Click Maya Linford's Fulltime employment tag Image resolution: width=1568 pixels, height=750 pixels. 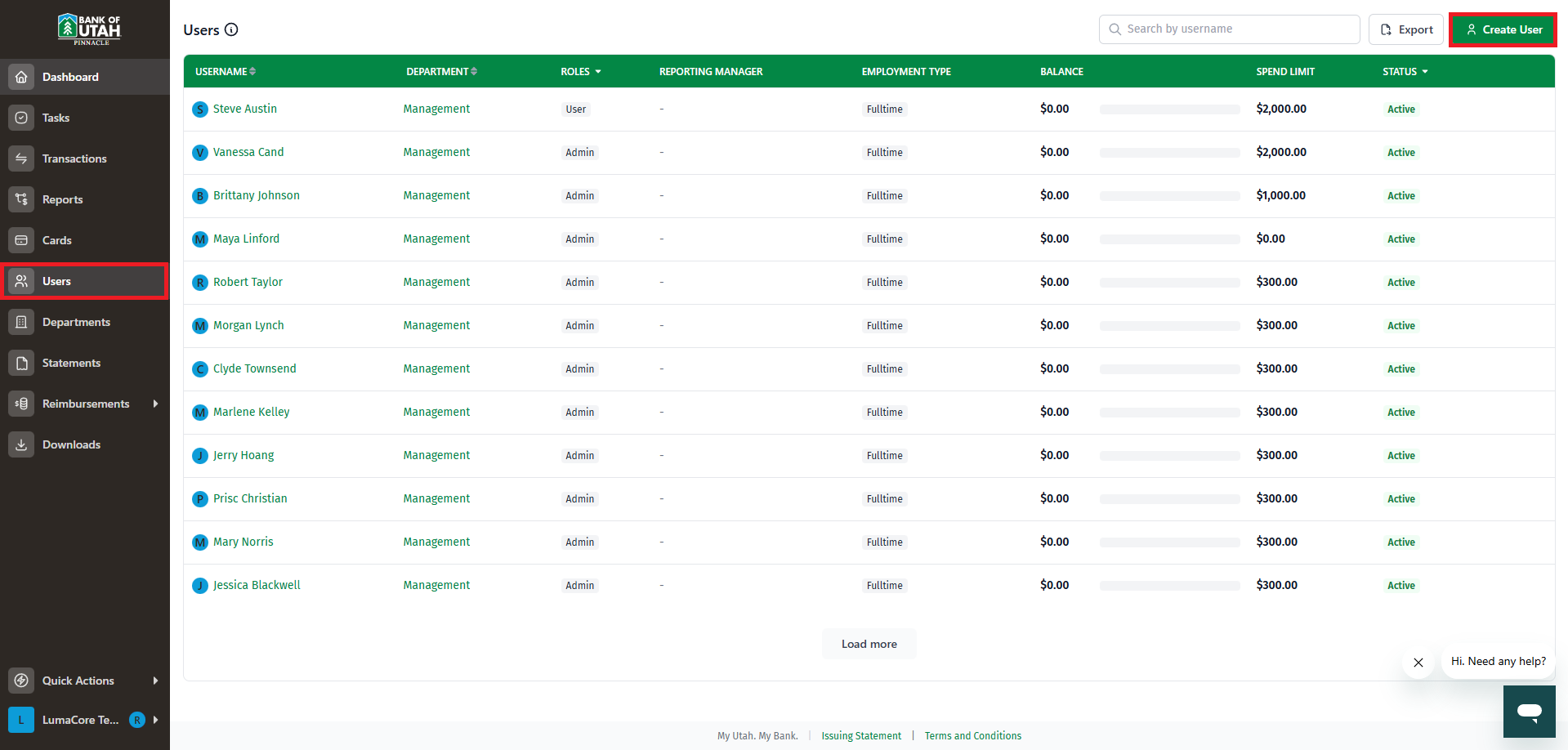(884, 239)
